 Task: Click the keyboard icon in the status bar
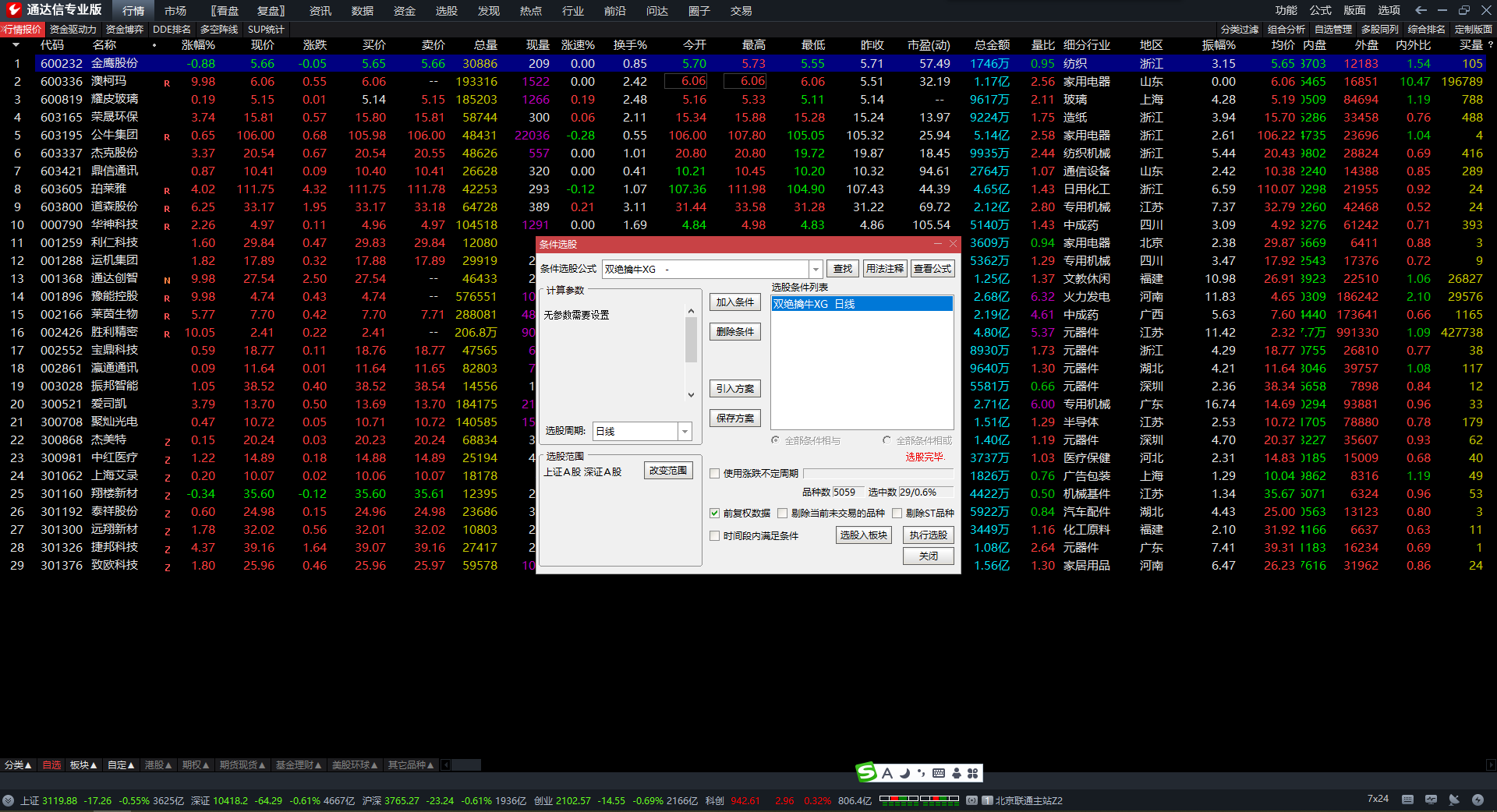pyautogui.click(x=1407, y=800)
